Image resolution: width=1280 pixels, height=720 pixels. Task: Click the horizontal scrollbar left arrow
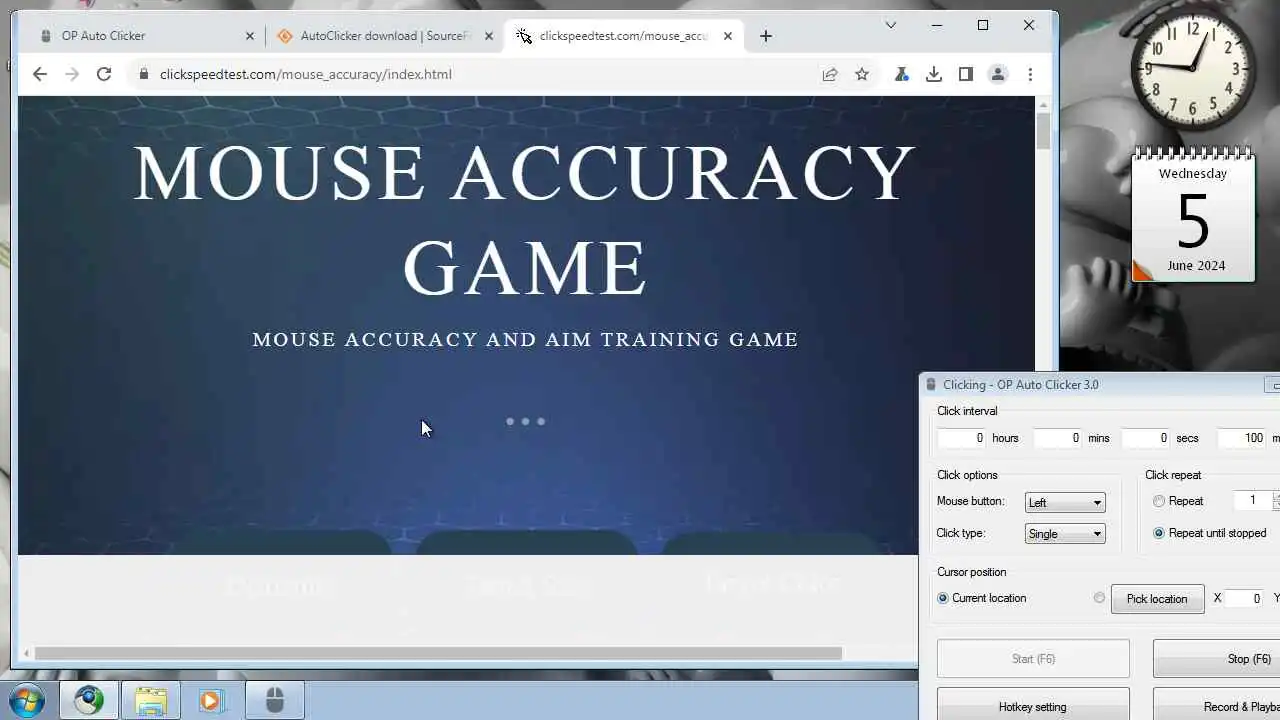(26, 654)
